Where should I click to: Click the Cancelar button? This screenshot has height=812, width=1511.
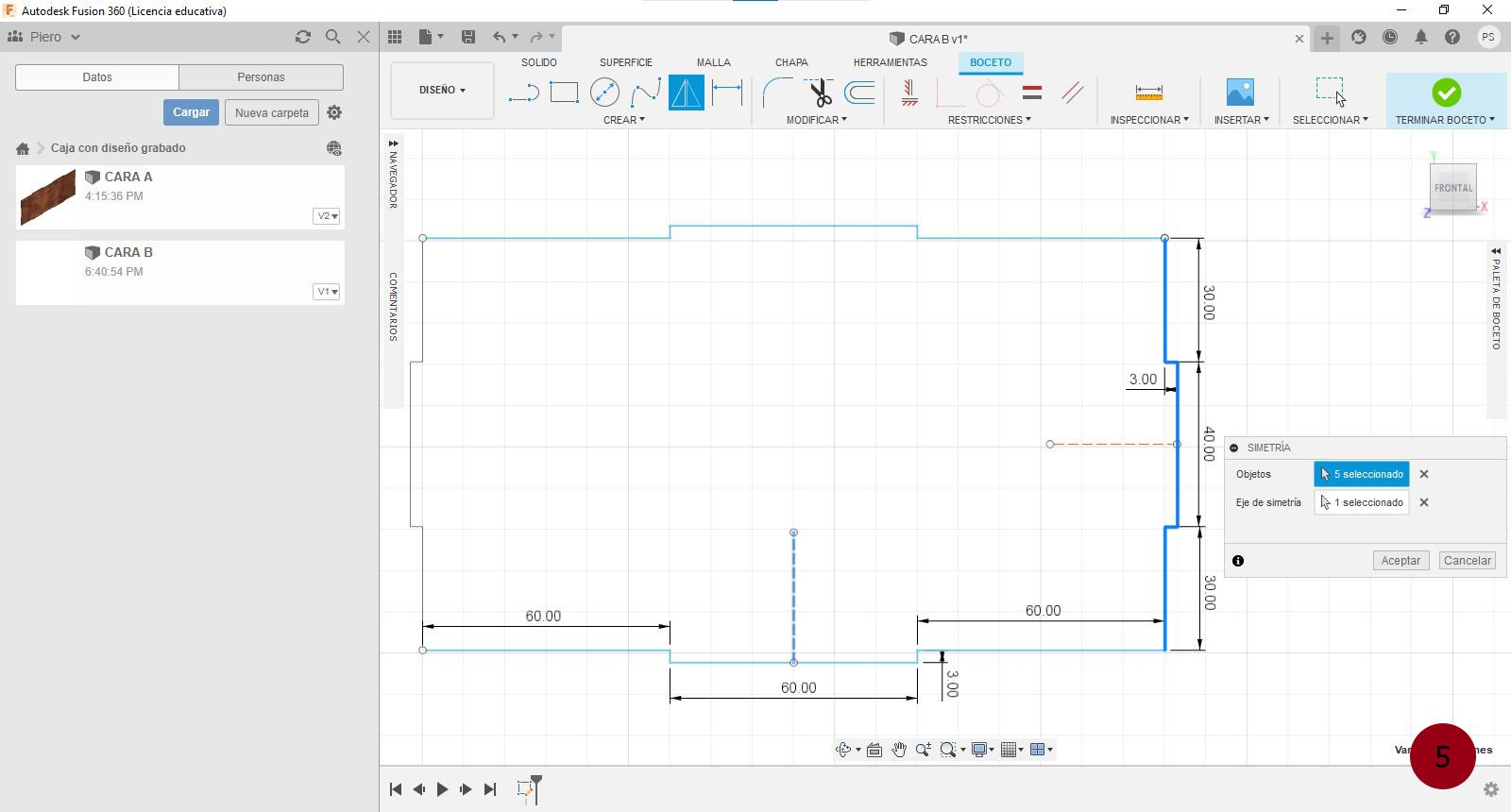pos(1468,561)
